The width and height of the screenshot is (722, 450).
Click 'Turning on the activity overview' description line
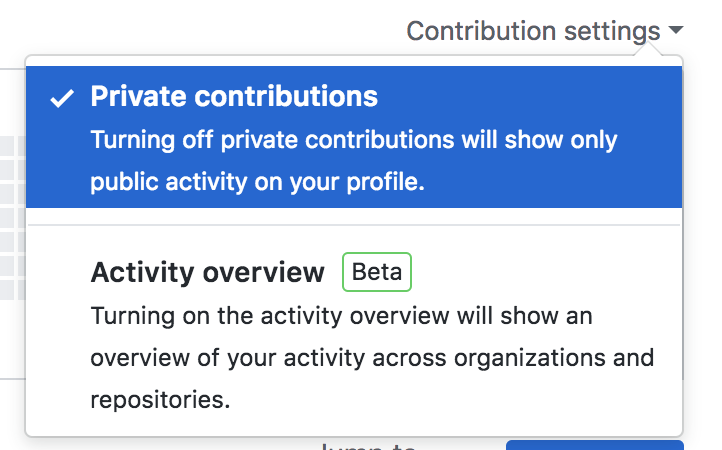point(341,317)
